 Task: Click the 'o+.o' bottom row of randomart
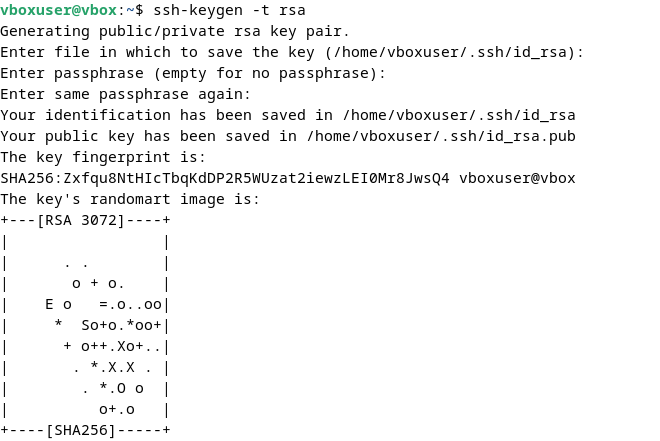[x=117, y=409]
